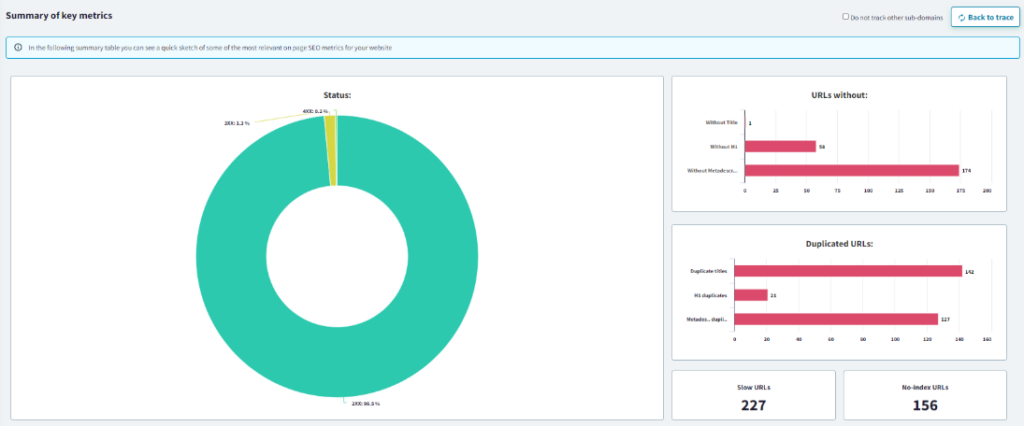Click the H1 duplicates bar
Image resolution: width=1024 pixels, height=426 pixels.
[x=751, y=295]
